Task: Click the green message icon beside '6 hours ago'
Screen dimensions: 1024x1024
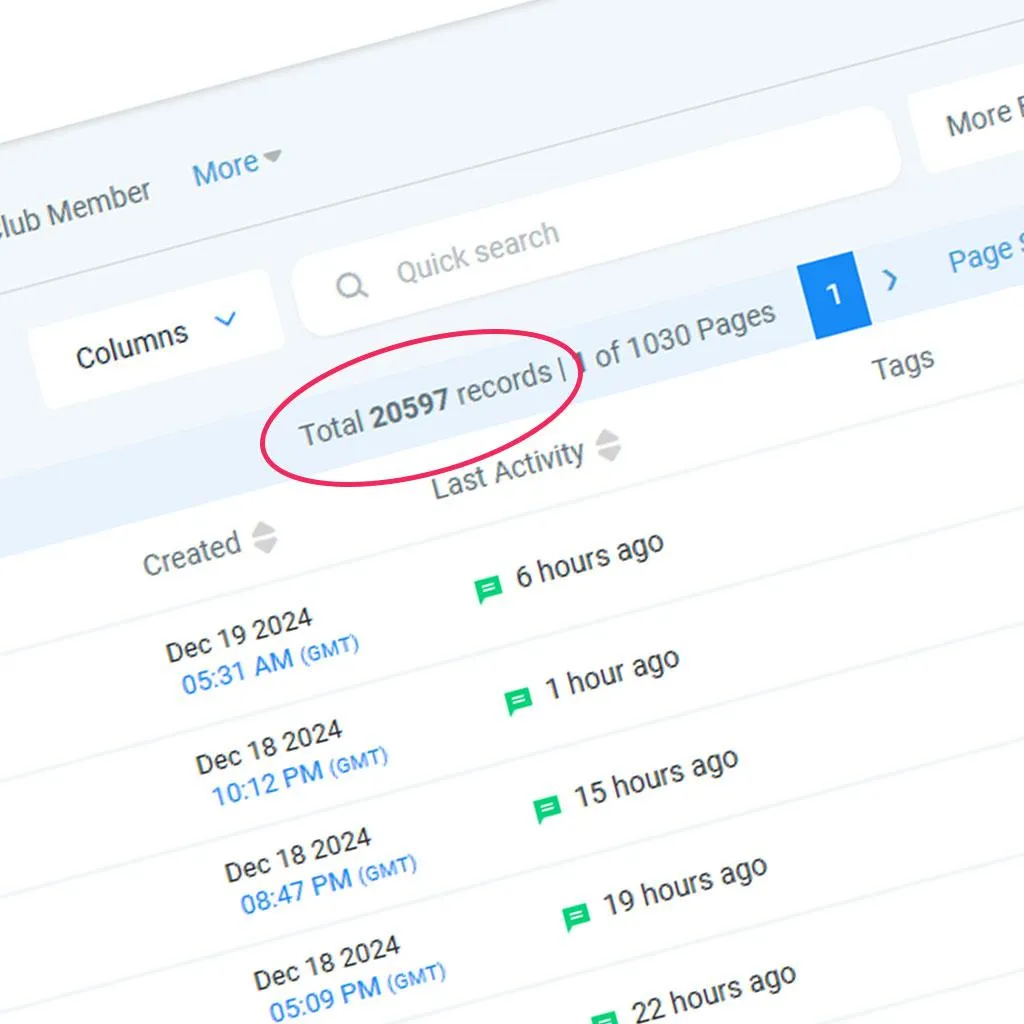Action: [x=488, y=588]
